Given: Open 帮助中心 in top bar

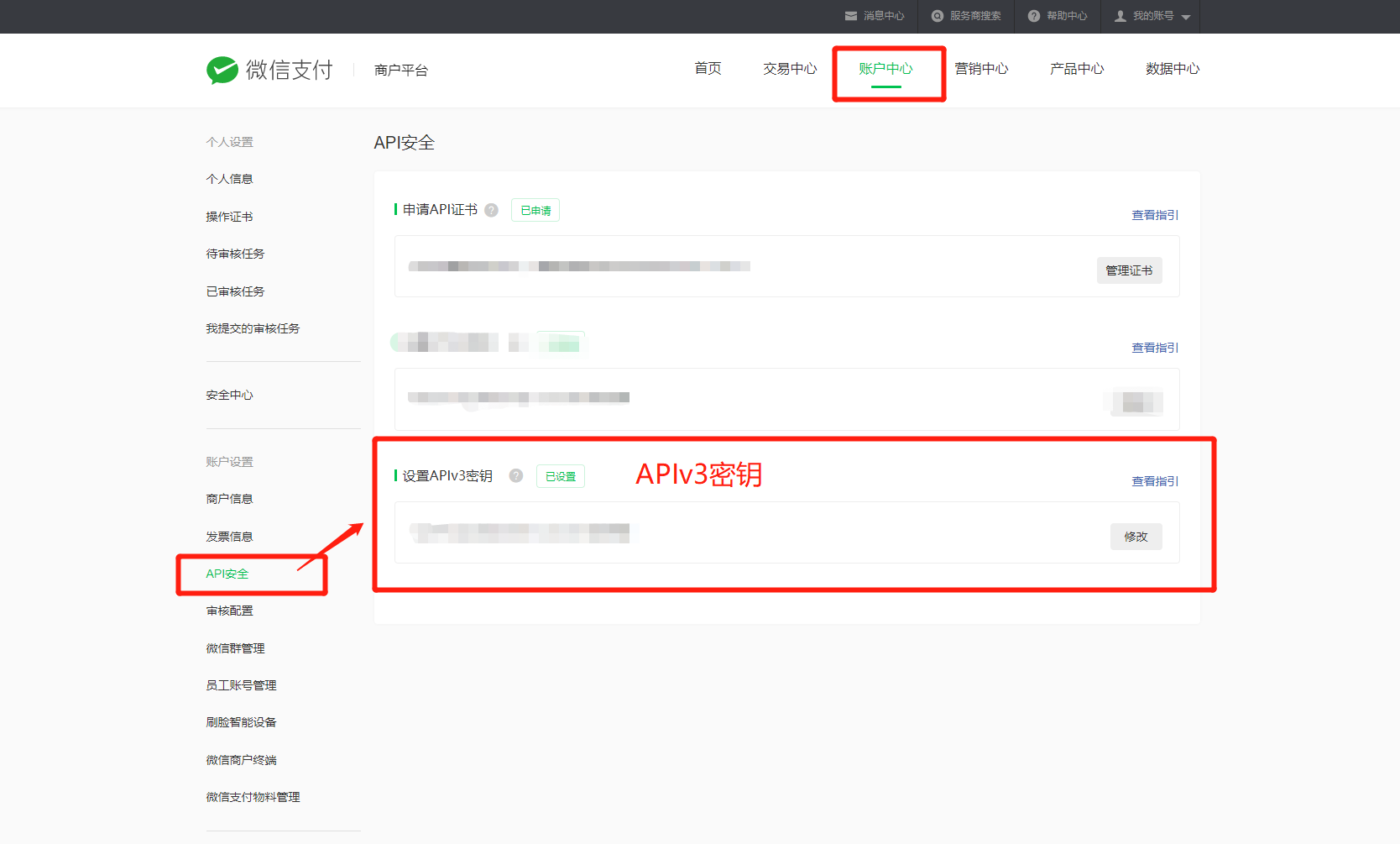Looking at the screenshot, I should pyautogui.click(x=1067, y=16).
